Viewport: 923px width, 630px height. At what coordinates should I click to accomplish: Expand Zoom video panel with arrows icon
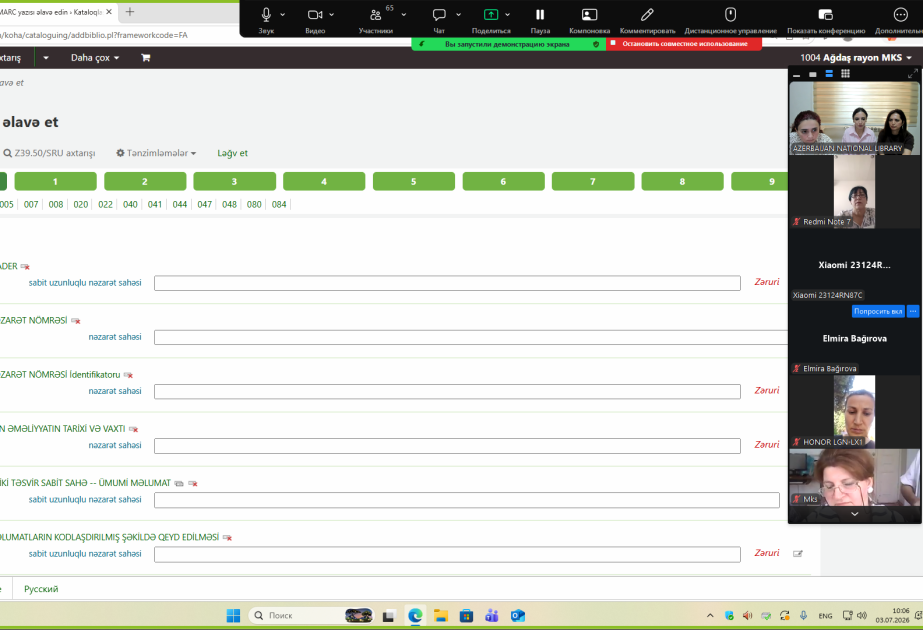pos(912,74)
